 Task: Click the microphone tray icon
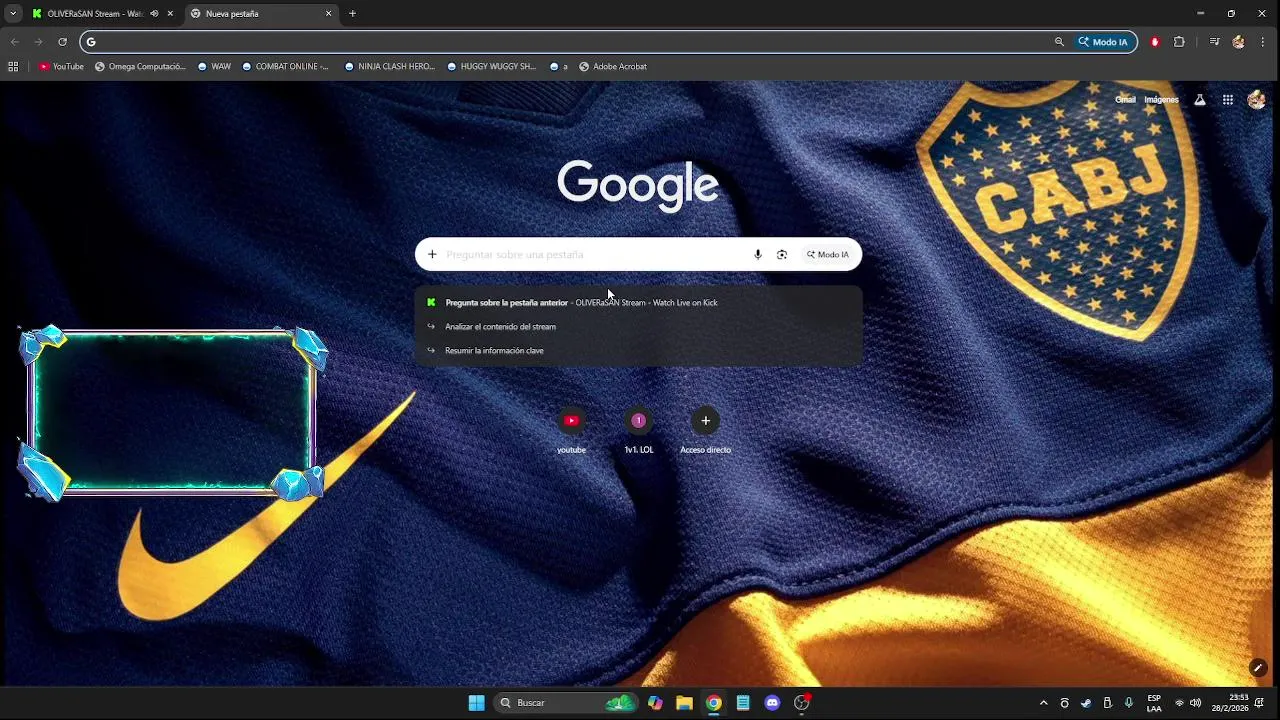1129,703
